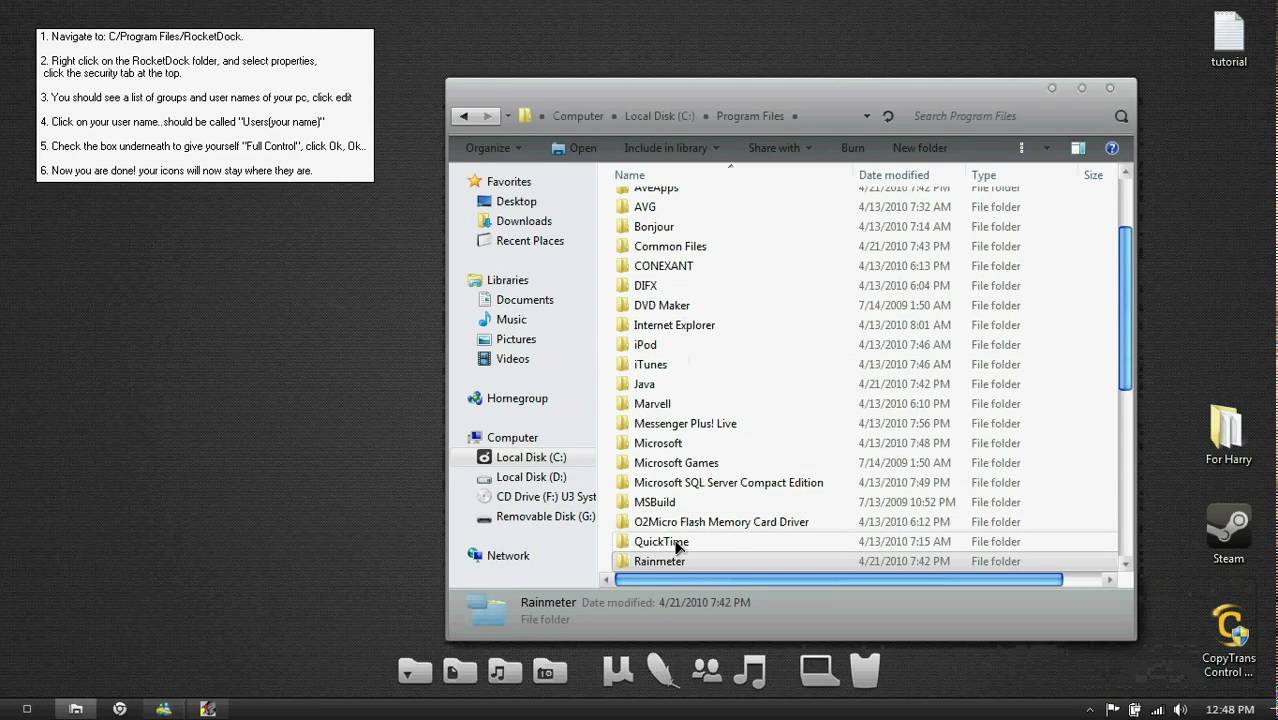Expand the Include in library dropdown
1278x720 pixels.
pos(671,148)
